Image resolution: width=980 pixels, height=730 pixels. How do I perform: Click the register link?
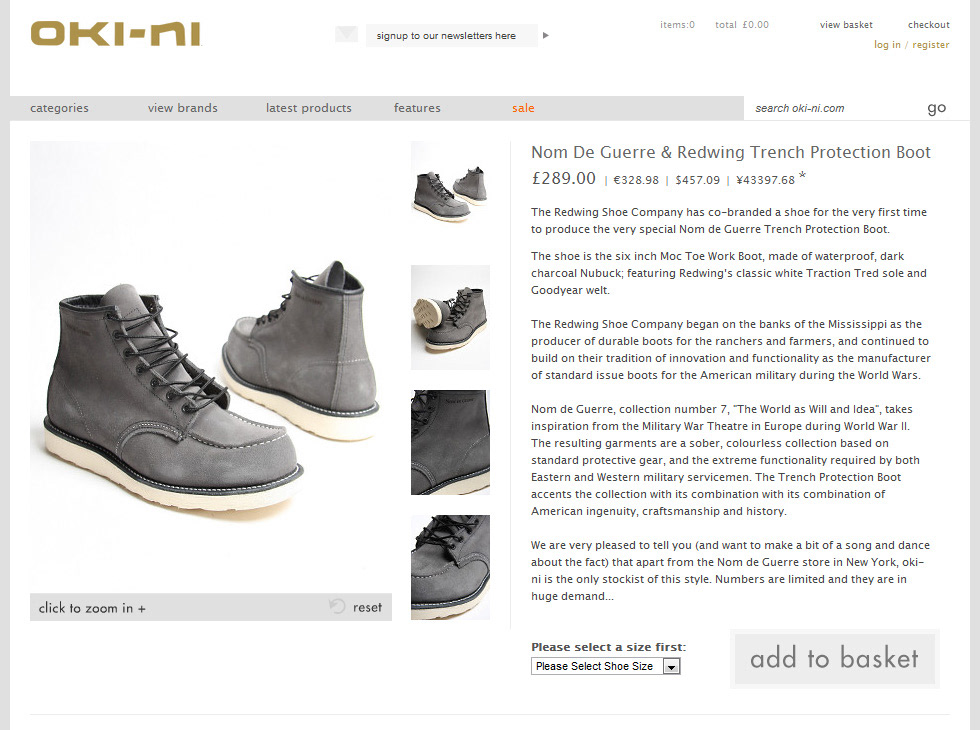tap(931, 45)
